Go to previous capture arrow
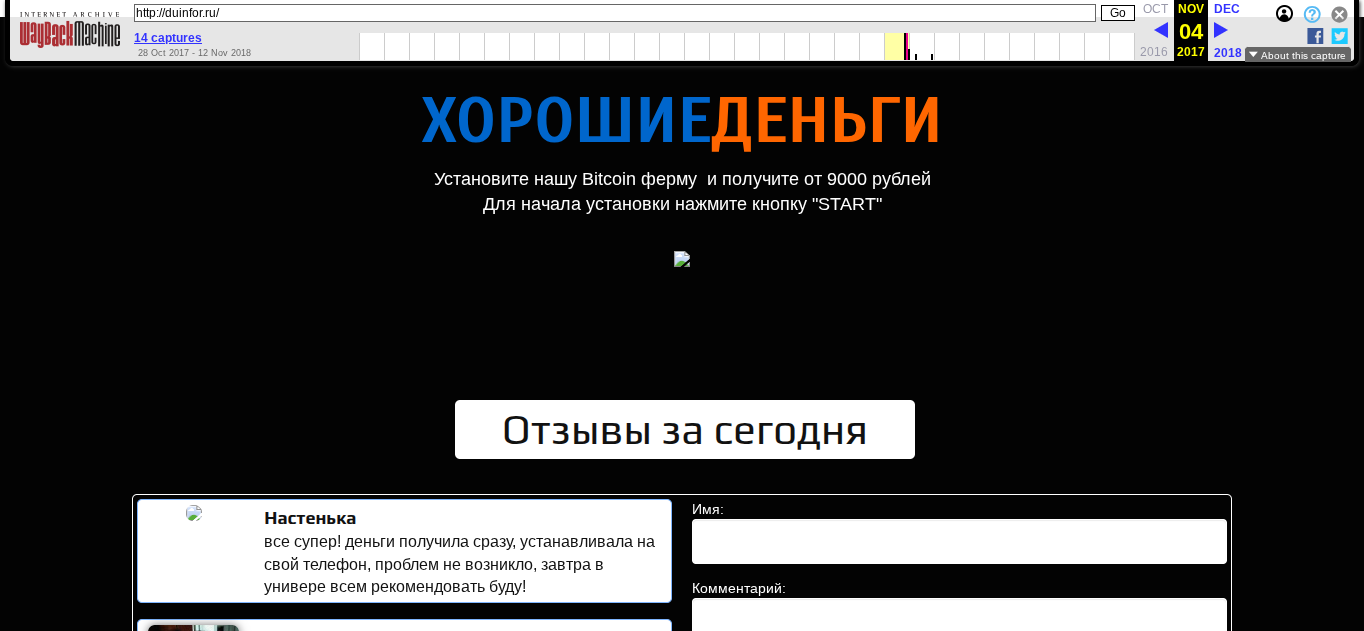1364x631 pixels. 1160,30
